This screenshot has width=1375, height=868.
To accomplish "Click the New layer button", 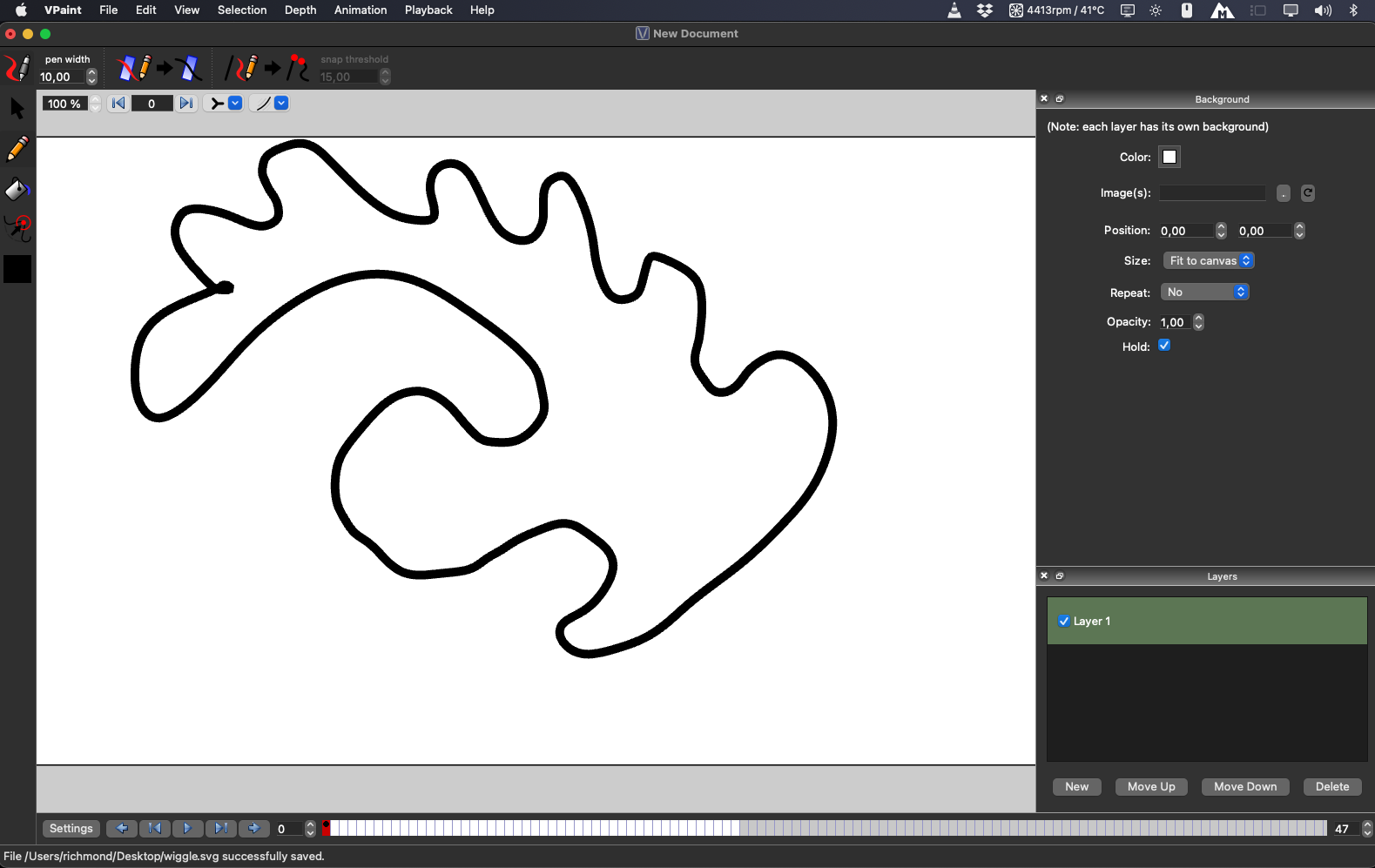I will click(x=1076, y=787).
